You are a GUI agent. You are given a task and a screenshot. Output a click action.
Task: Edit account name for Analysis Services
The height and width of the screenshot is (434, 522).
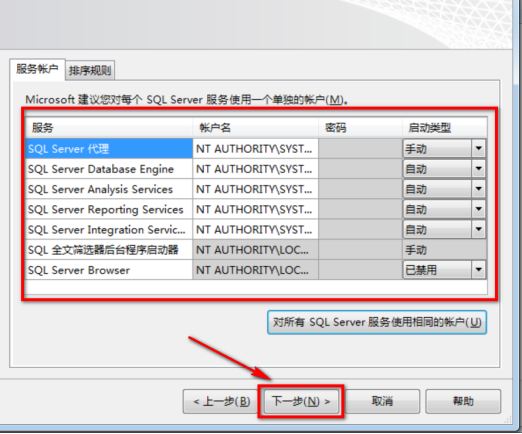point(255,189)
